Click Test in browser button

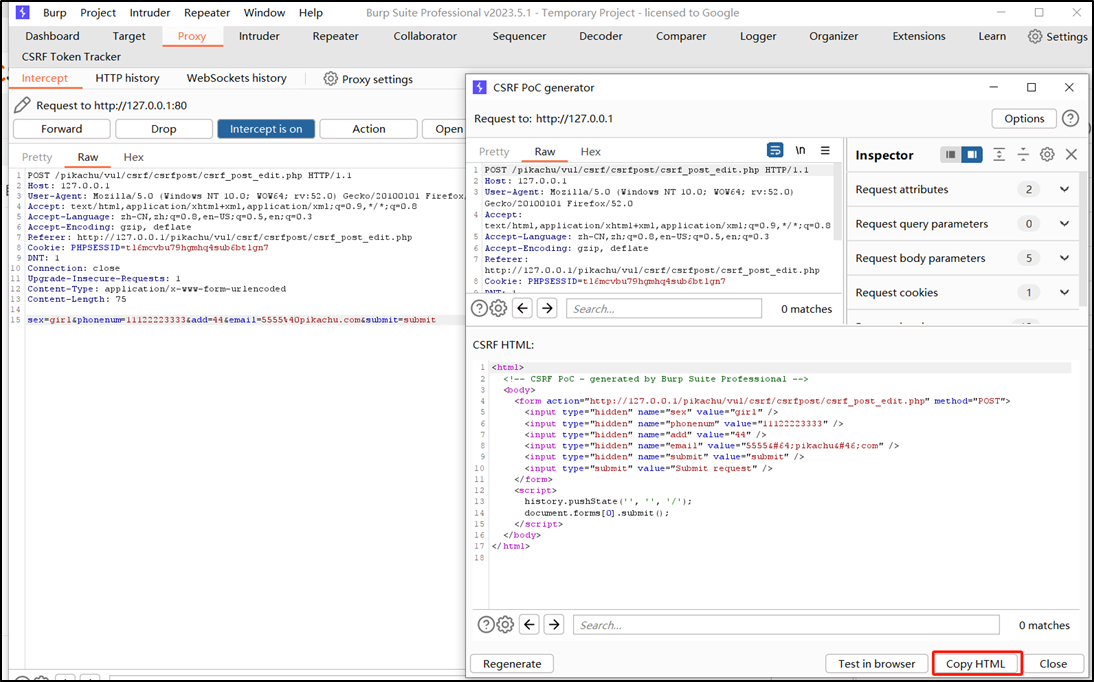[x=876, y=664]
